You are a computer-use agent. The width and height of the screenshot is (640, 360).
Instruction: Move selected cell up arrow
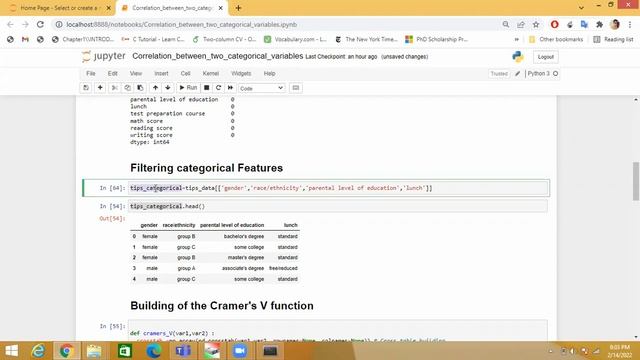pos(155,88)
